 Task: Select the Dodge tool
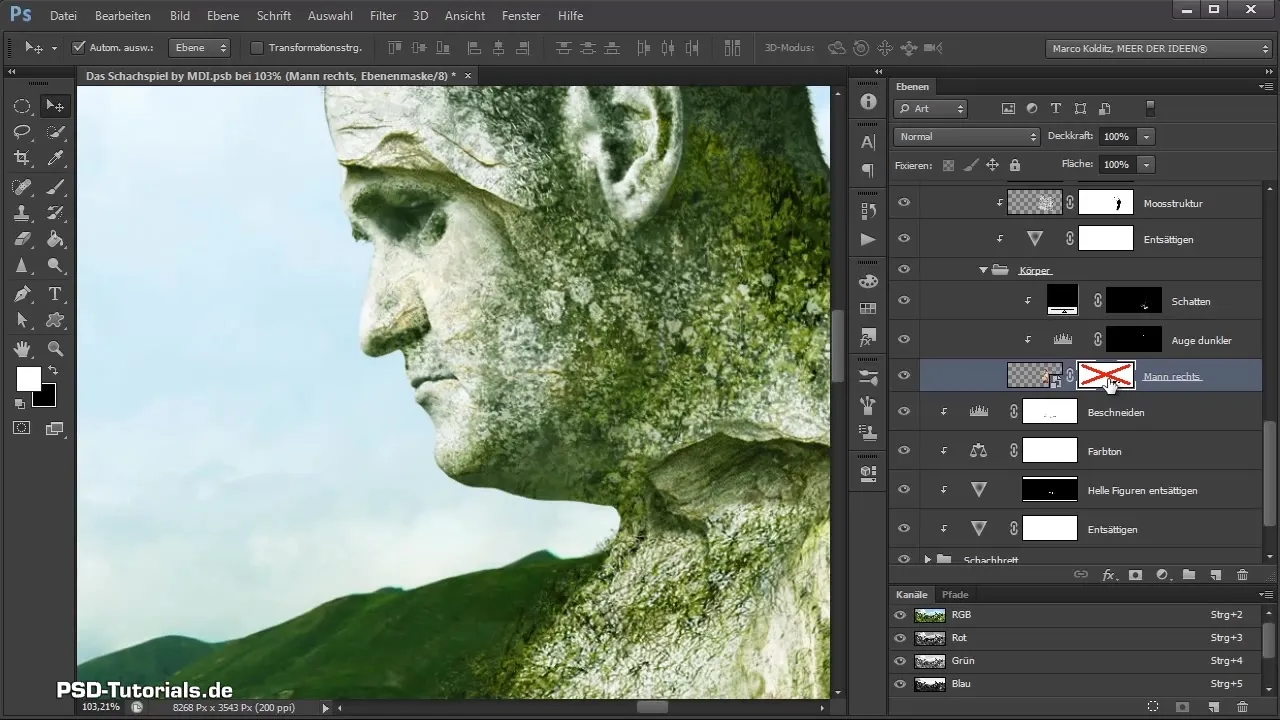pos(56,265)
